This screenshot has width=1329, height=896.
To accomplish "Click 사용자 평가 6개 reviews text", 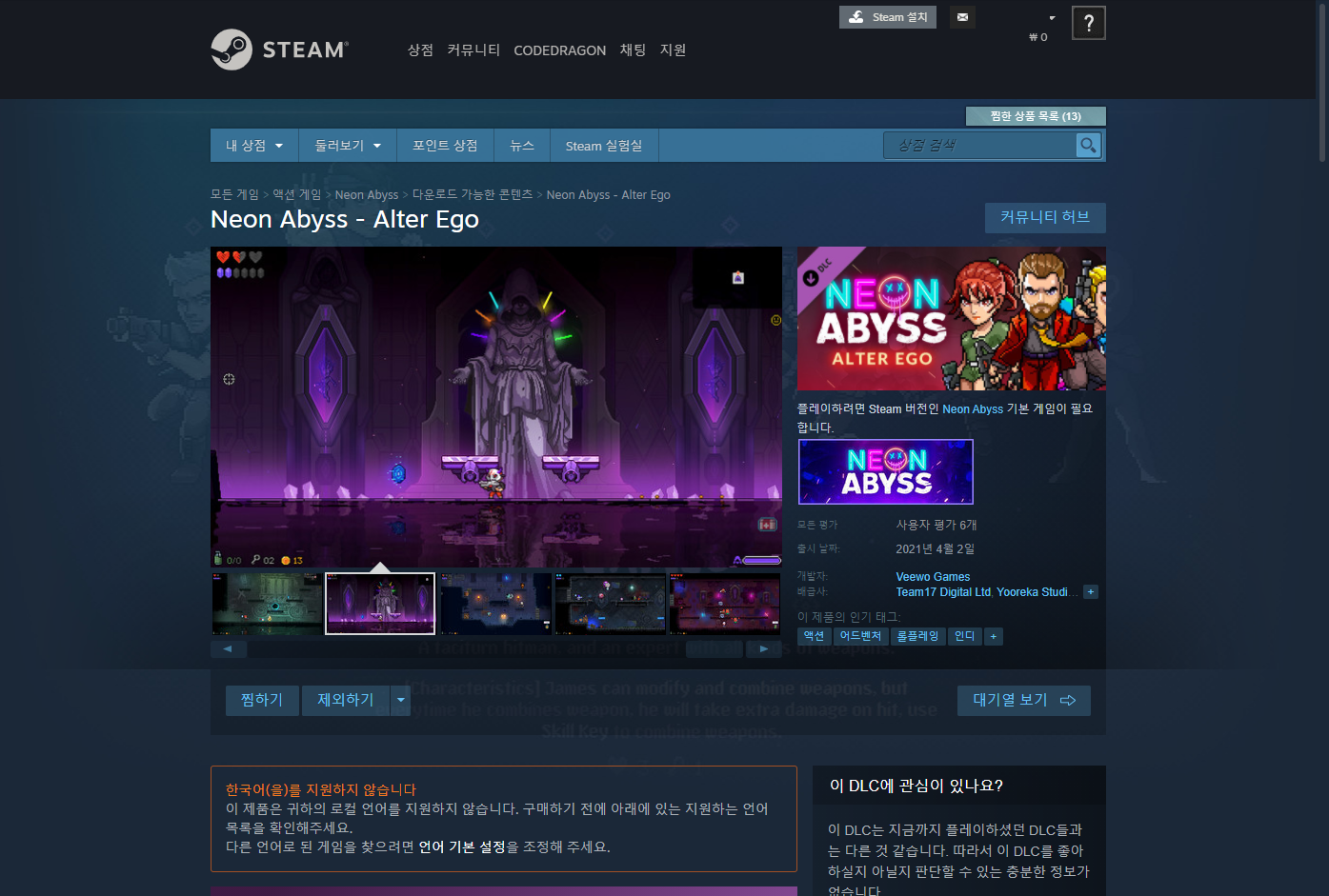I will point(936,525).
